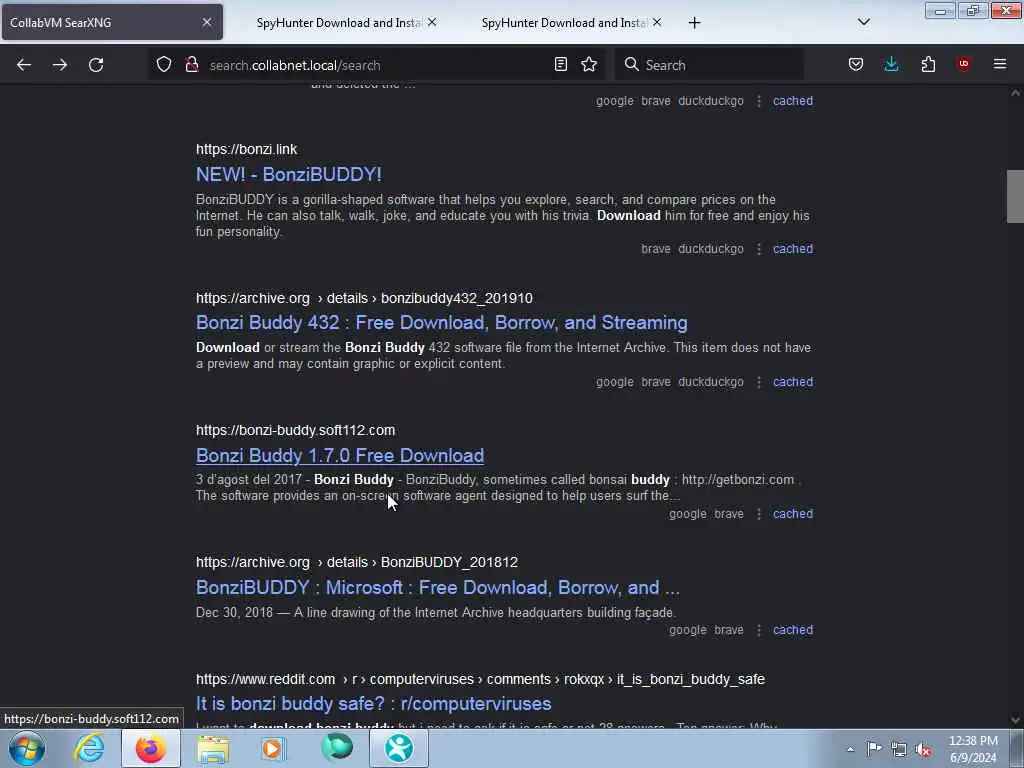Click the insecure connection padlock icon

click(191, 64)
